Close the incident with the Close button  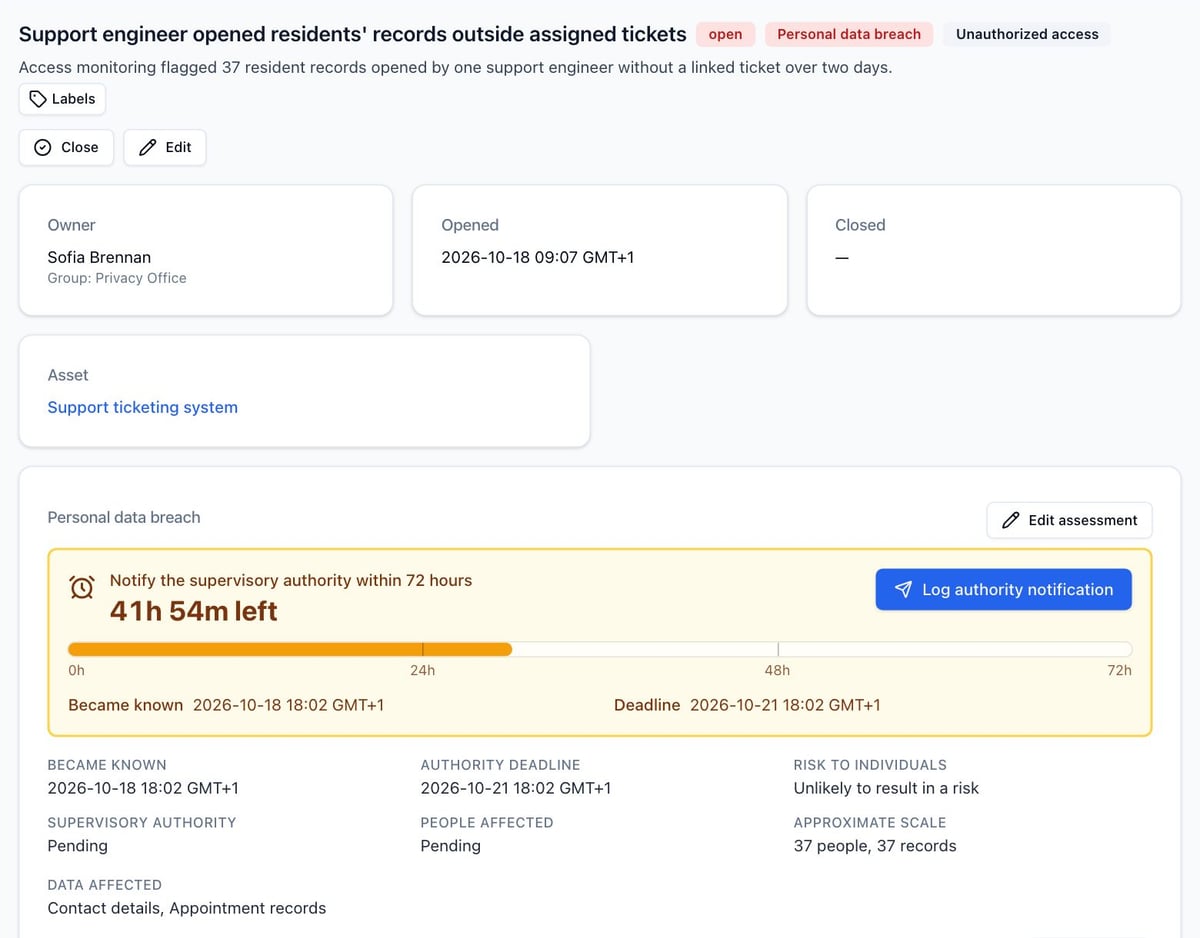click(66, 147)
